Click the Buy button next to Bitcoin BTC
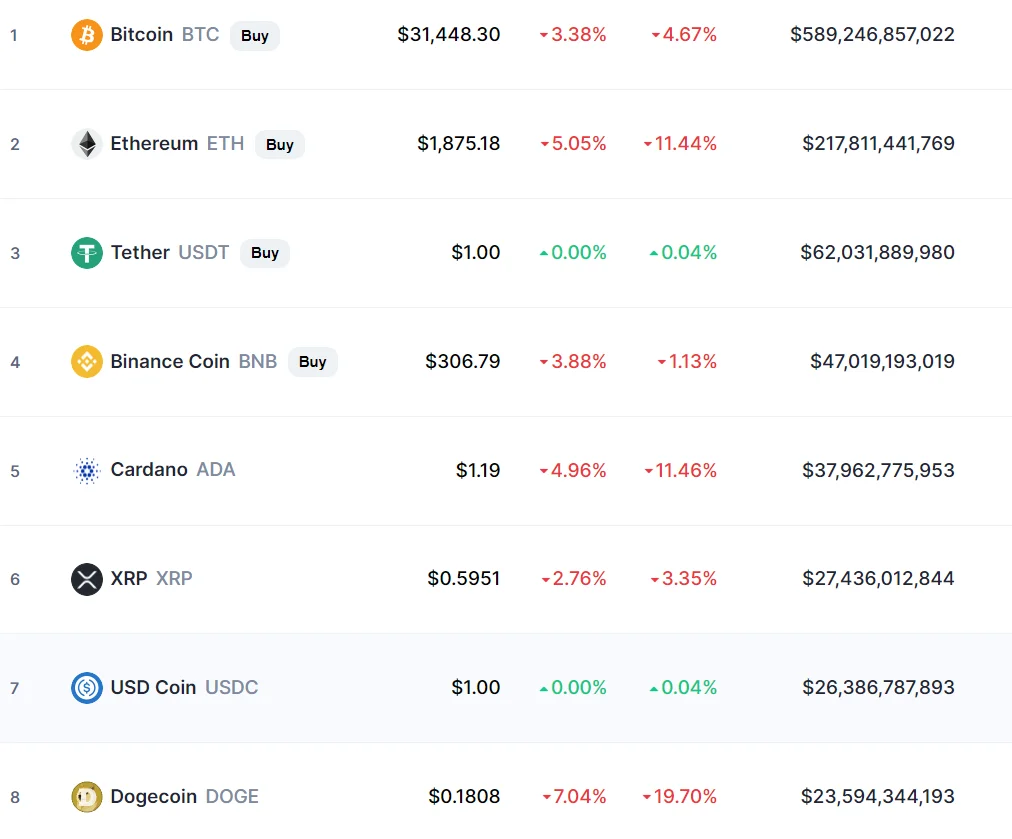 point(255,35)
